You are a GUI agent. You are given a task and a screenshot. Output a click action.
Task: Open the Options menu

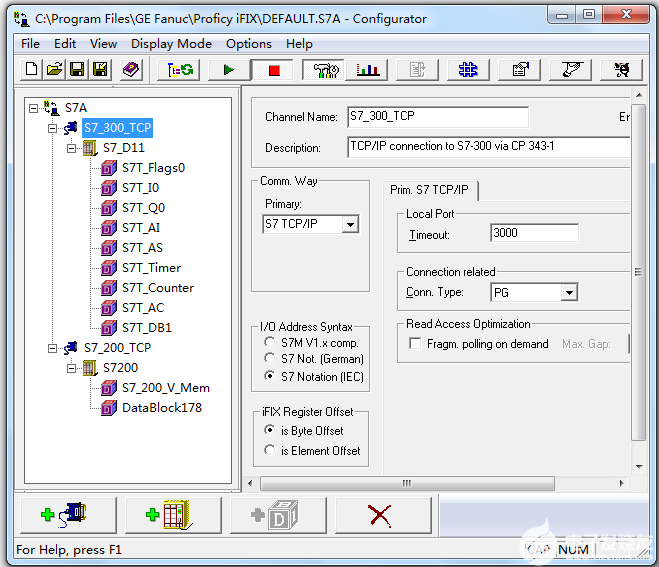[249, 44]
